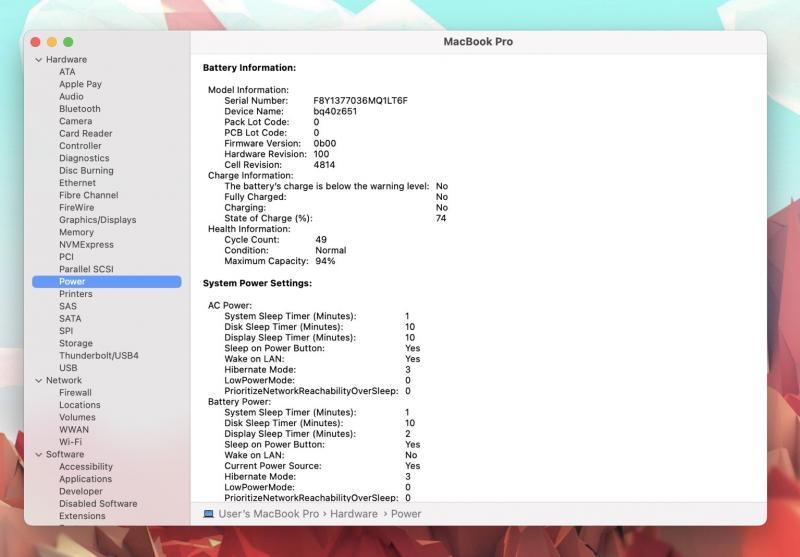This screenshot has height=557, width=800.
Task: Click Cell Revision value 4814
Action: click(324, 165)
